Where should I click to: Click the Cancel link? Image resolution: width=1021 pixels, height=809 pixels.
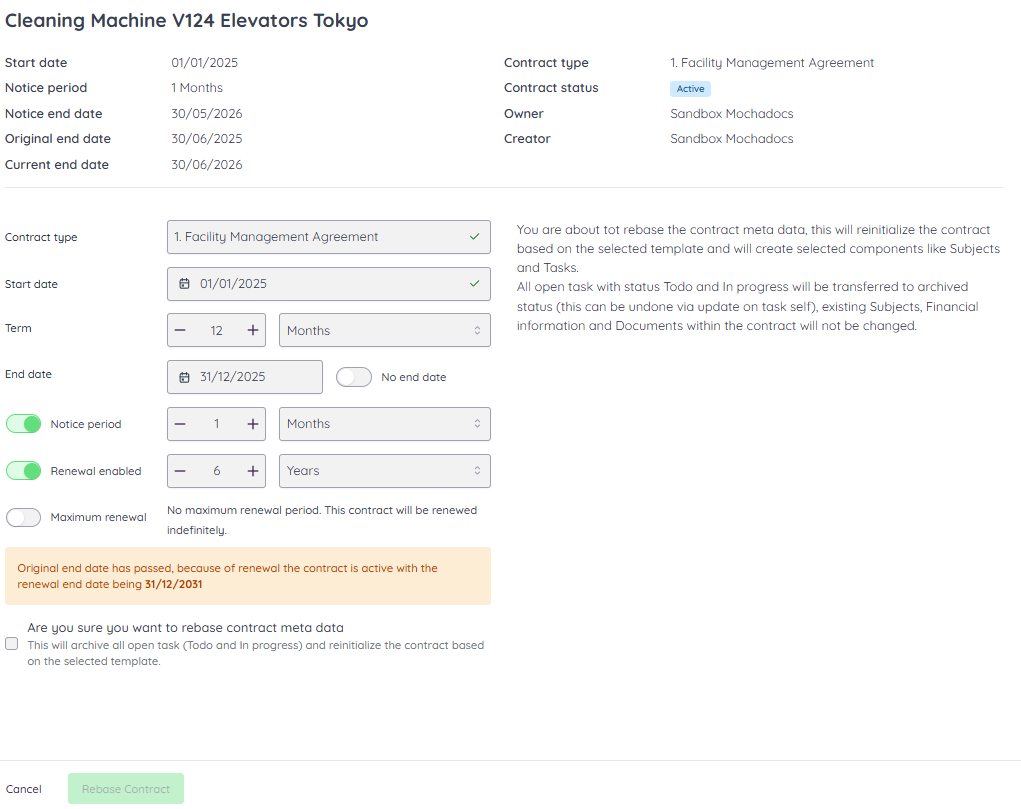pos(24,789)
